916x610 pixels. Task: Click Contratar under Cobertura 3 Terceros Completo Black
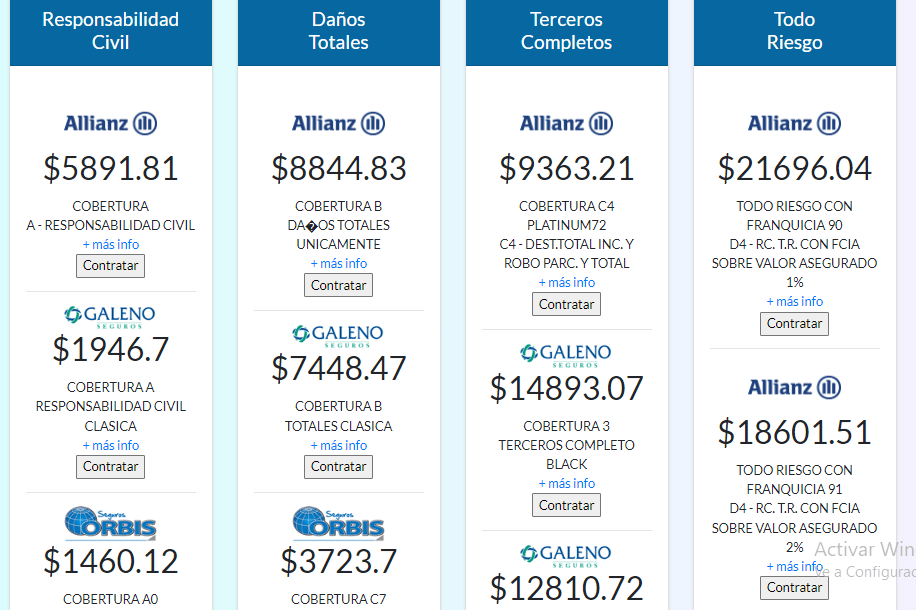tap(566, 504)
